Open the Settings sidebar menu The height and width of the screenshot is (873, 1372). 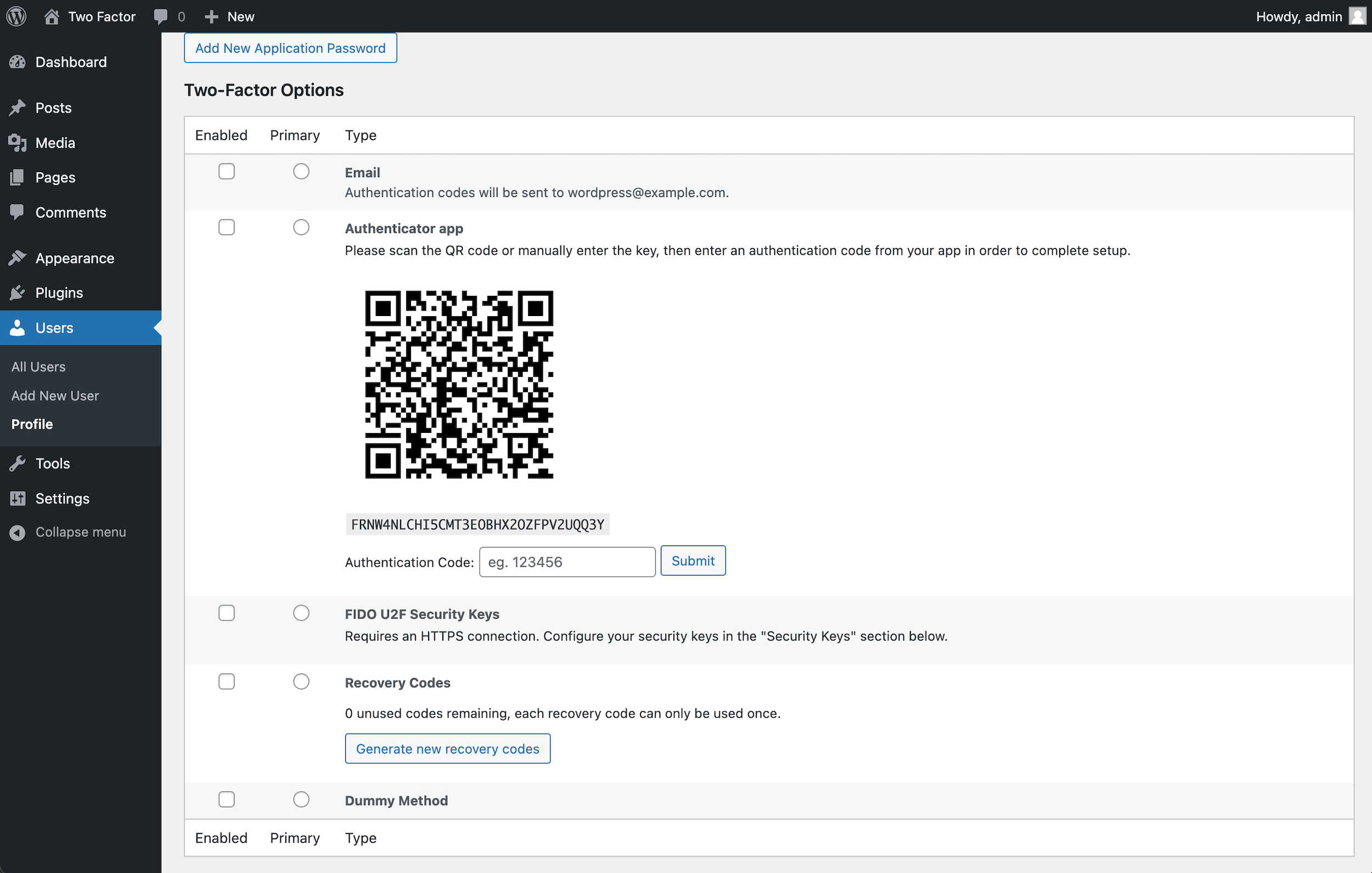62,499
